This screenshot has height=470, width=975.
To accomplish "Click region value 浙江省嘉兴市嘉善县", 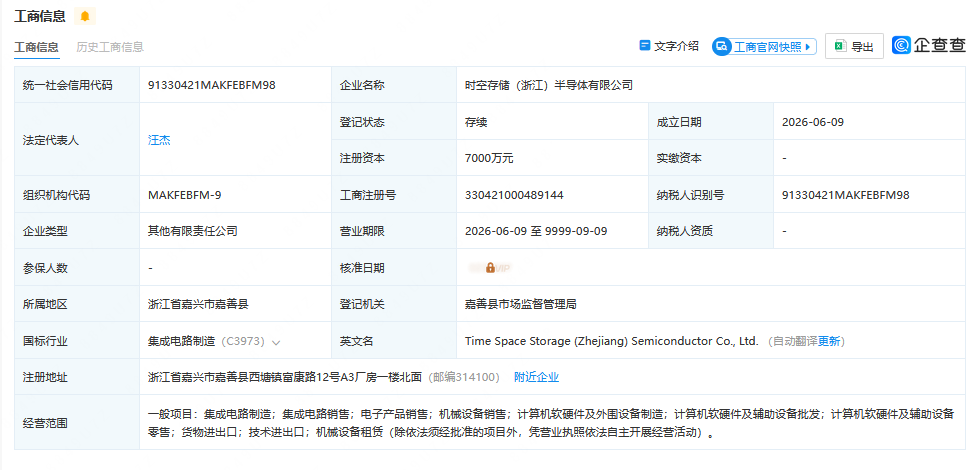I will [198, 305].
